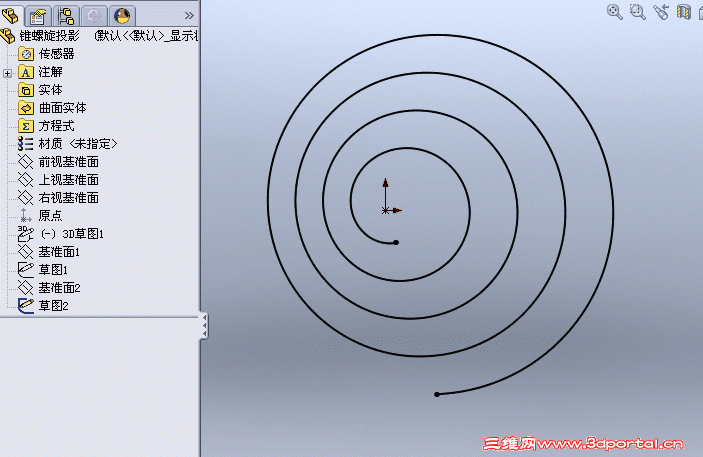Click the Section View icon
Viewport: 703px width, 457px height.
(x=683, y=12)
